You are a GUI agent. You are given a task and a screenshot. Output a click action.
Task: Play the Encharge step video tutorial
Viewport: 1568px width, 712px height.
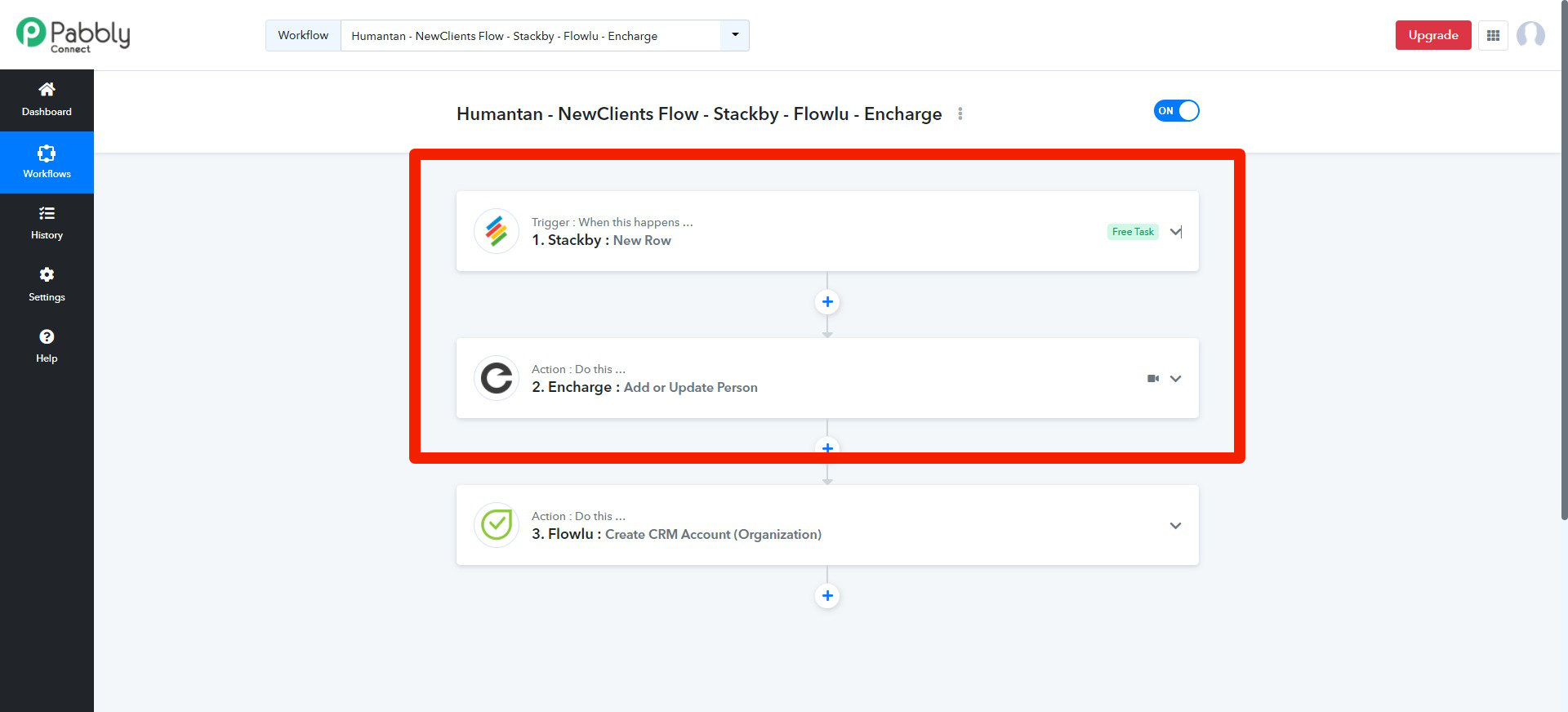coord(1153,379)
